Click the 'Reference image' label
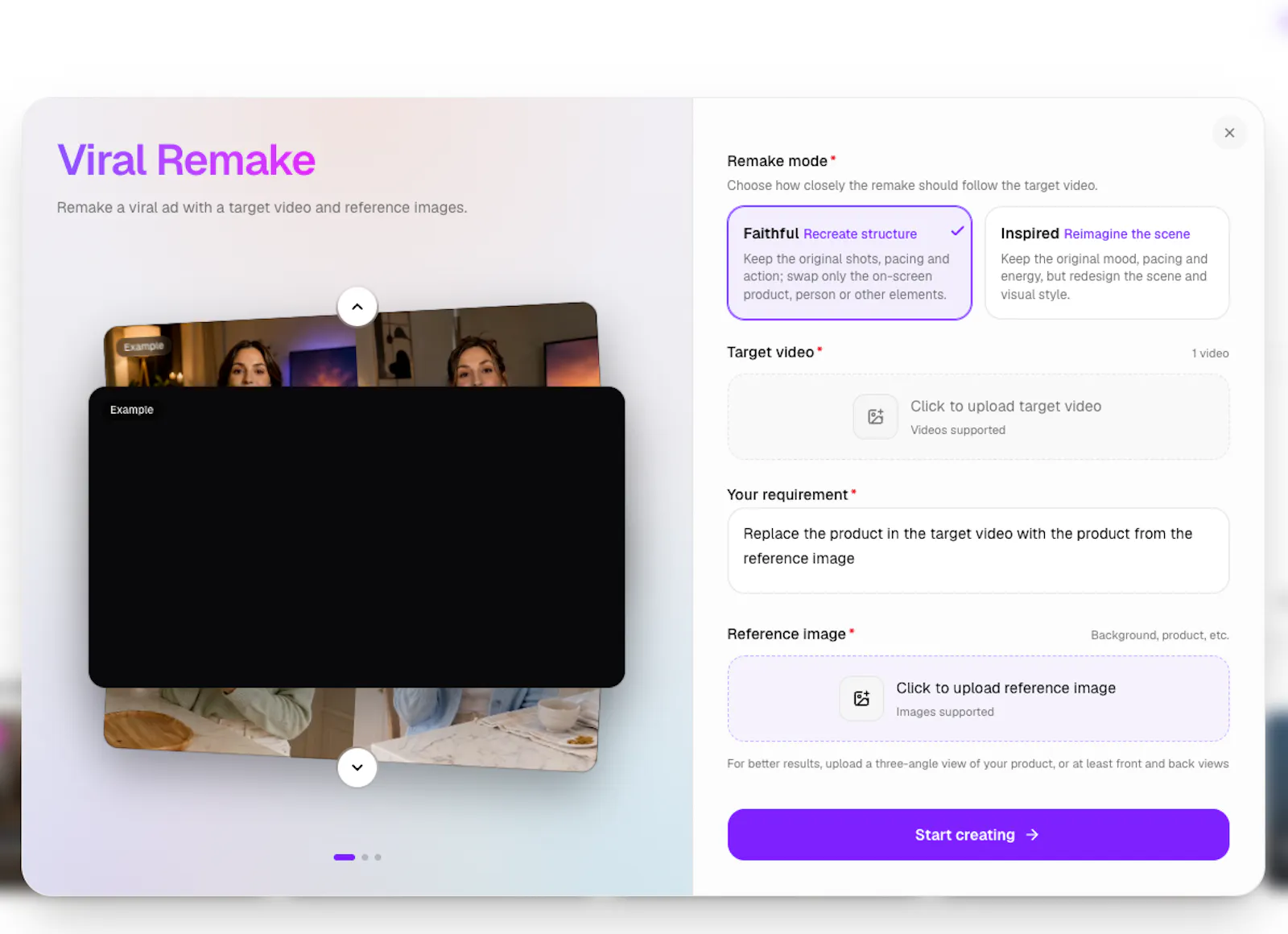 786,634
